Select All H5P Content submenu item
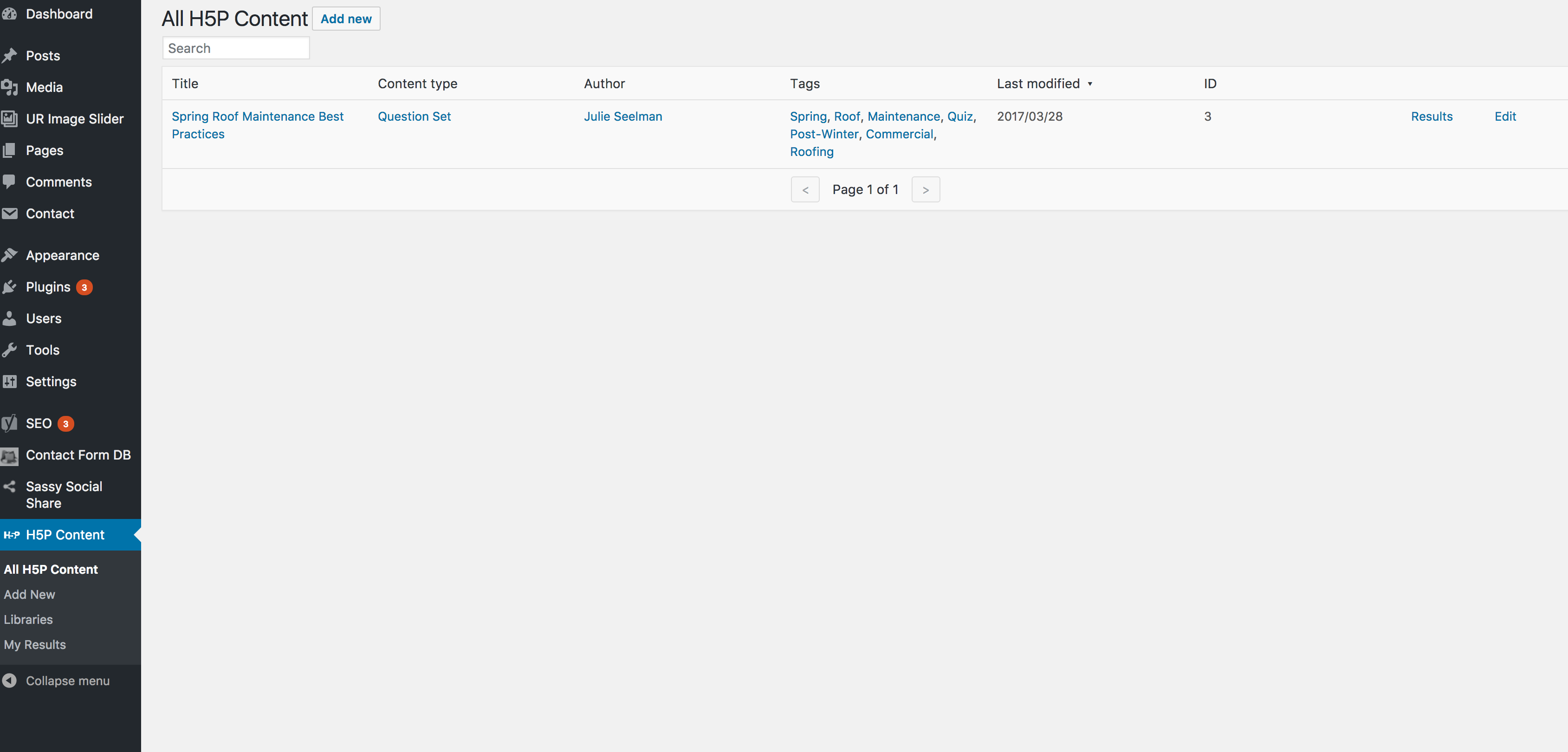Image resolution: width=1568 pixels, height=752 pixels. 51,569
